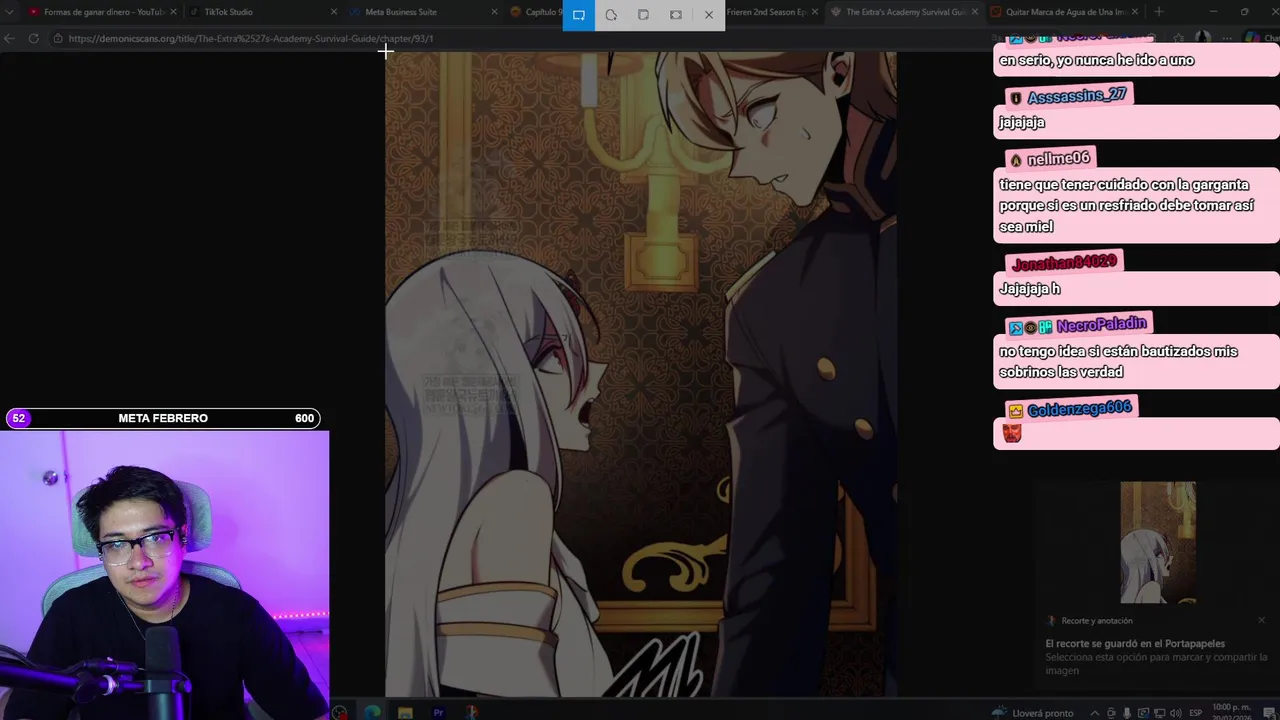Open Microsoft Edge from taskbar
The image size is (1280, 720).
(x=372, y=712)
